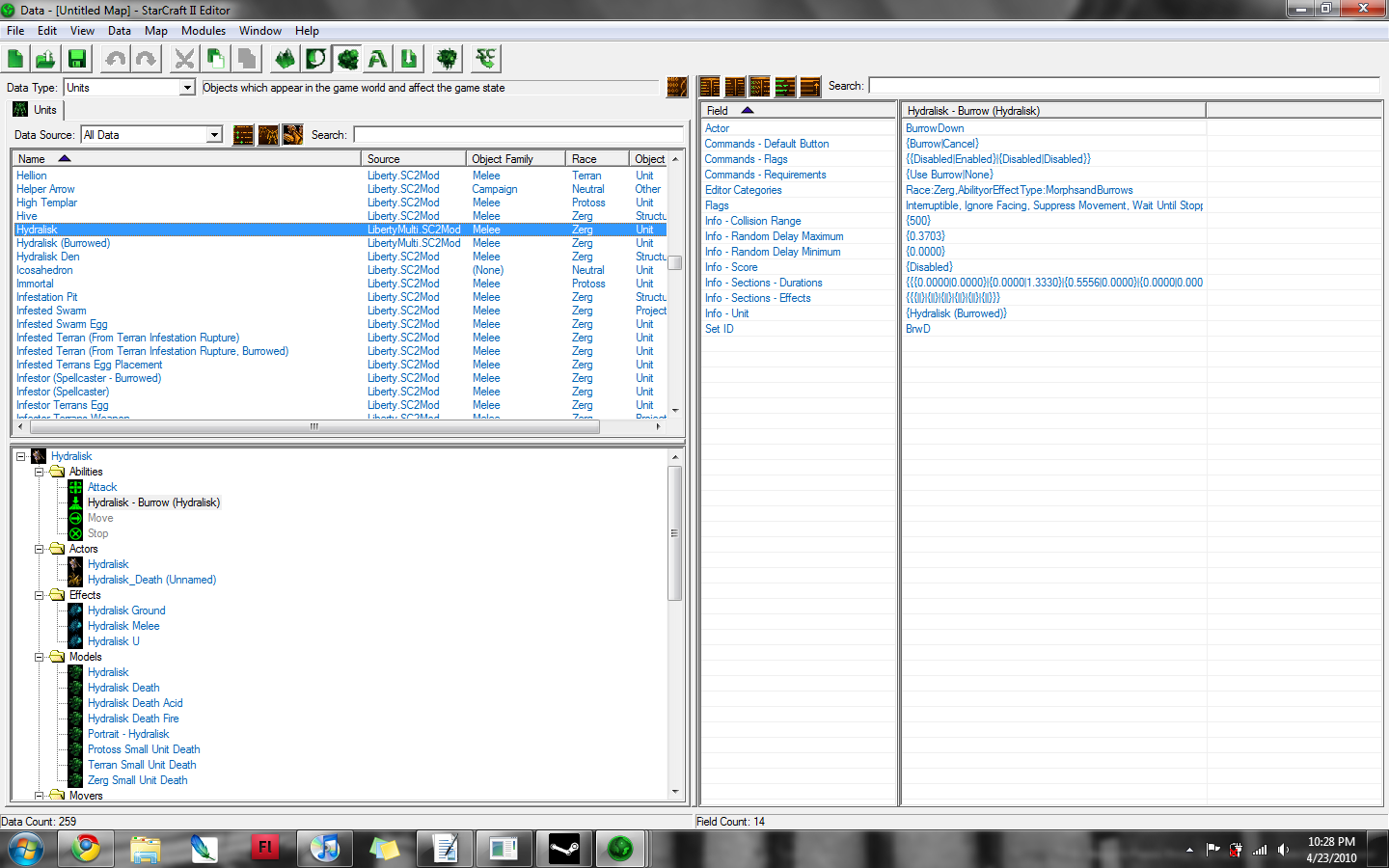Open Google Chrome from the taskbar
Screen dimensions: 1389x868
pos(86,849)
